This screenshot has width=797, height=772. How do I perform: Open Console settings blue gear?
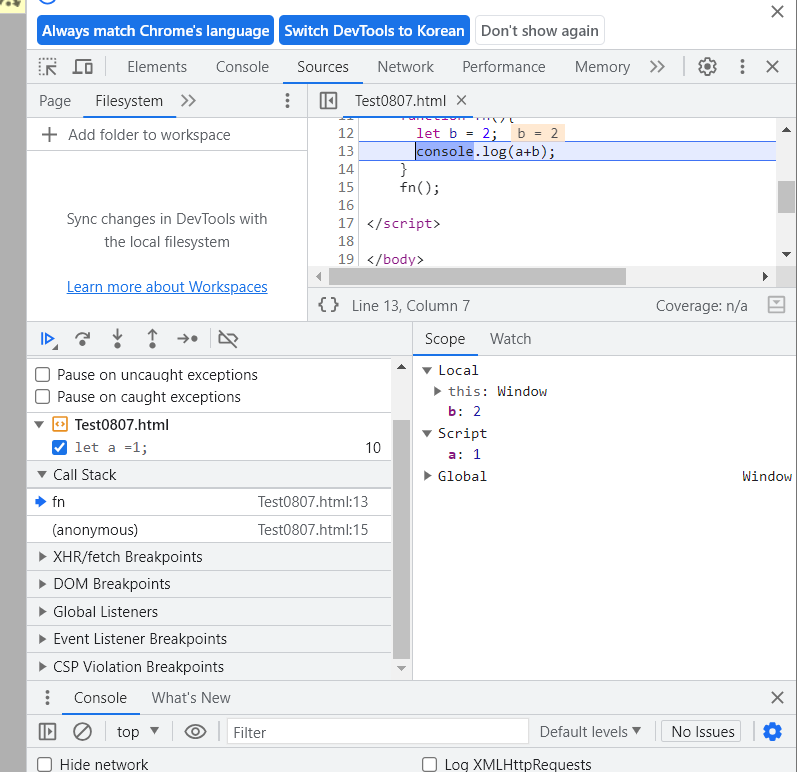pos(772,731)
